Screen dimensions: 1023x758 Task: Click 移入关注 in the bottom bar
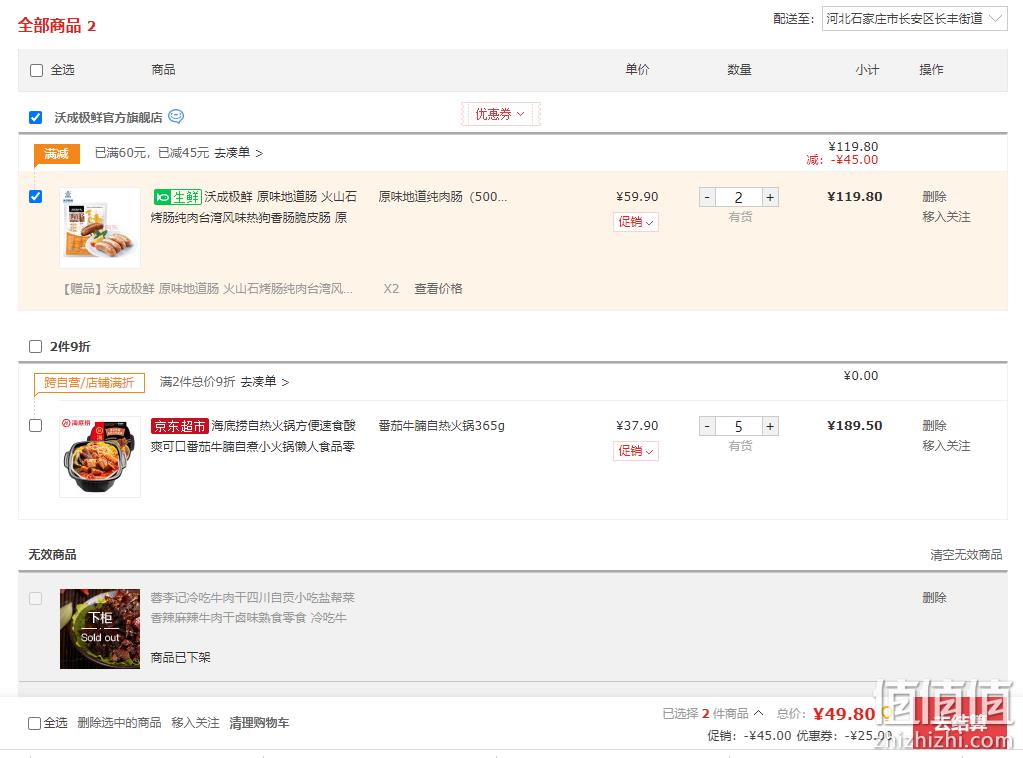click(195, 723)
